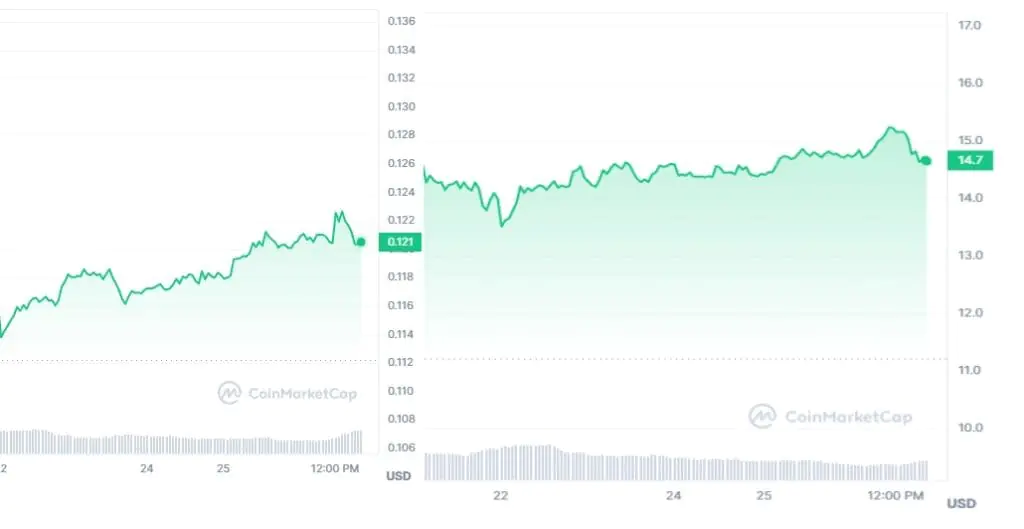Viewport: 1024px width, 529px height.
Task: Select the 10.0 label on the right price axis
Action: 970,428
